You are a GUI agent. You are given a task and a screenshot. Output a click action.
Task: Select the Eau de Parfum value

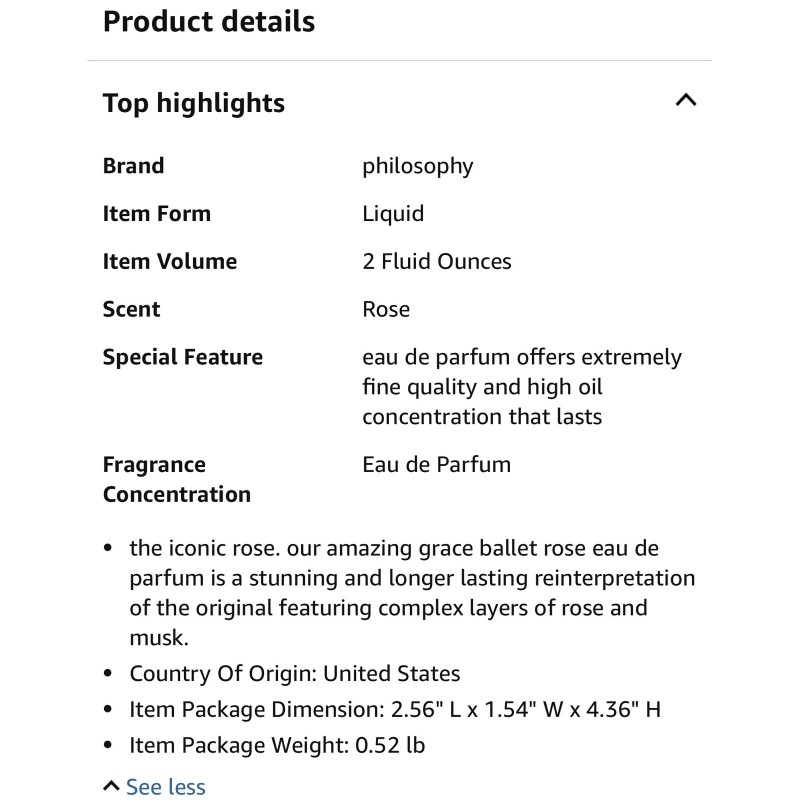(x=436, y=465)
